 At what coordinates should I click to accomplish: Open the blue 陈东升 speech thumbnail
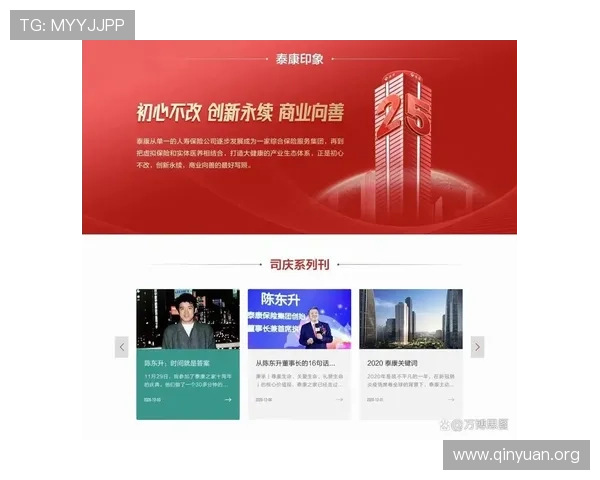pyautogui.click(x=299, y=319)
